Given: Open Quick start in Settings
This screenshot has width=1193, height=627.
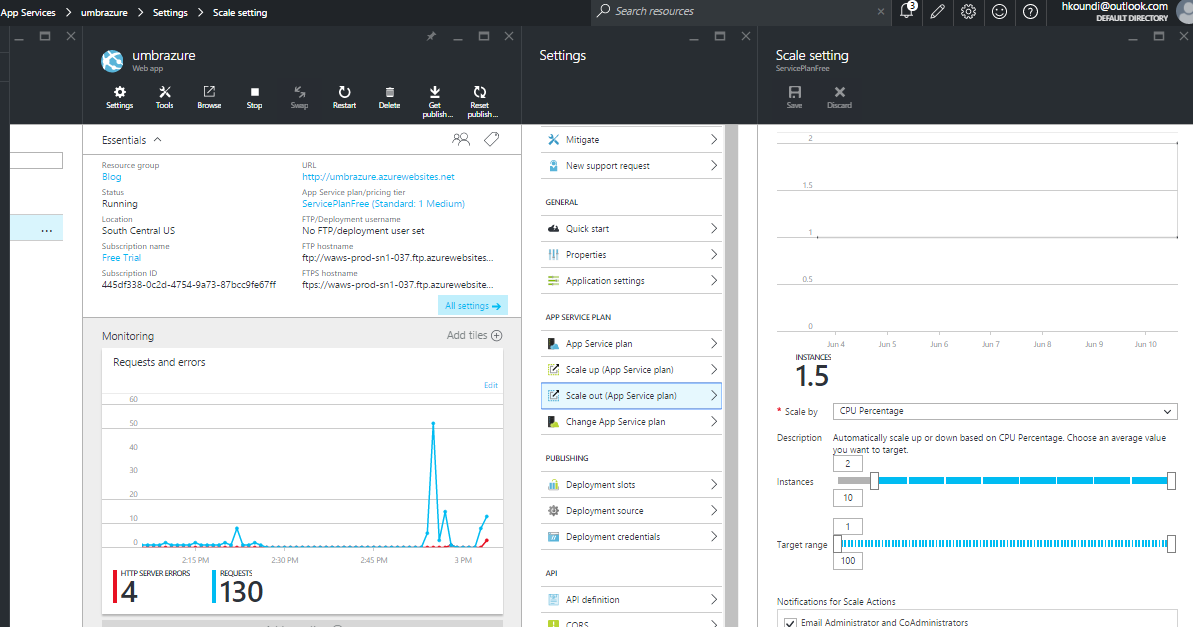Looking at the screenshot, I should (631, 228).
